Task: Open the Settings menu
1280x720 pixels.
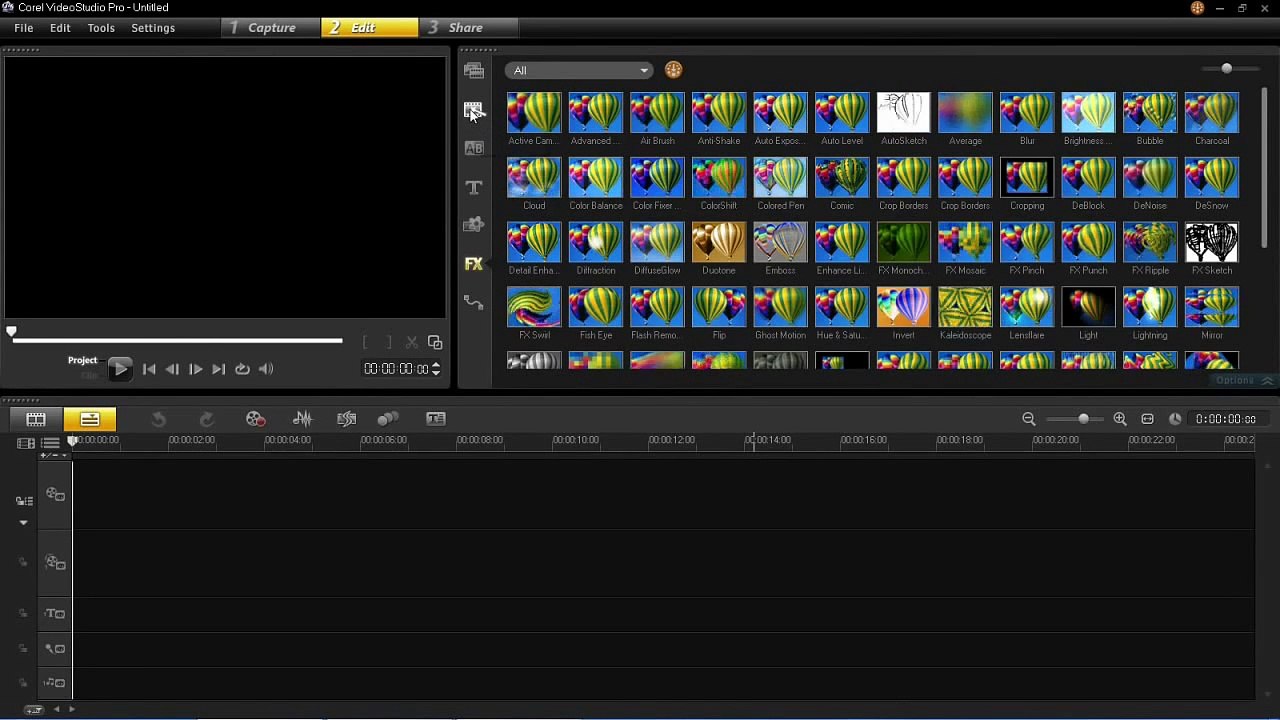Action: 153,28
